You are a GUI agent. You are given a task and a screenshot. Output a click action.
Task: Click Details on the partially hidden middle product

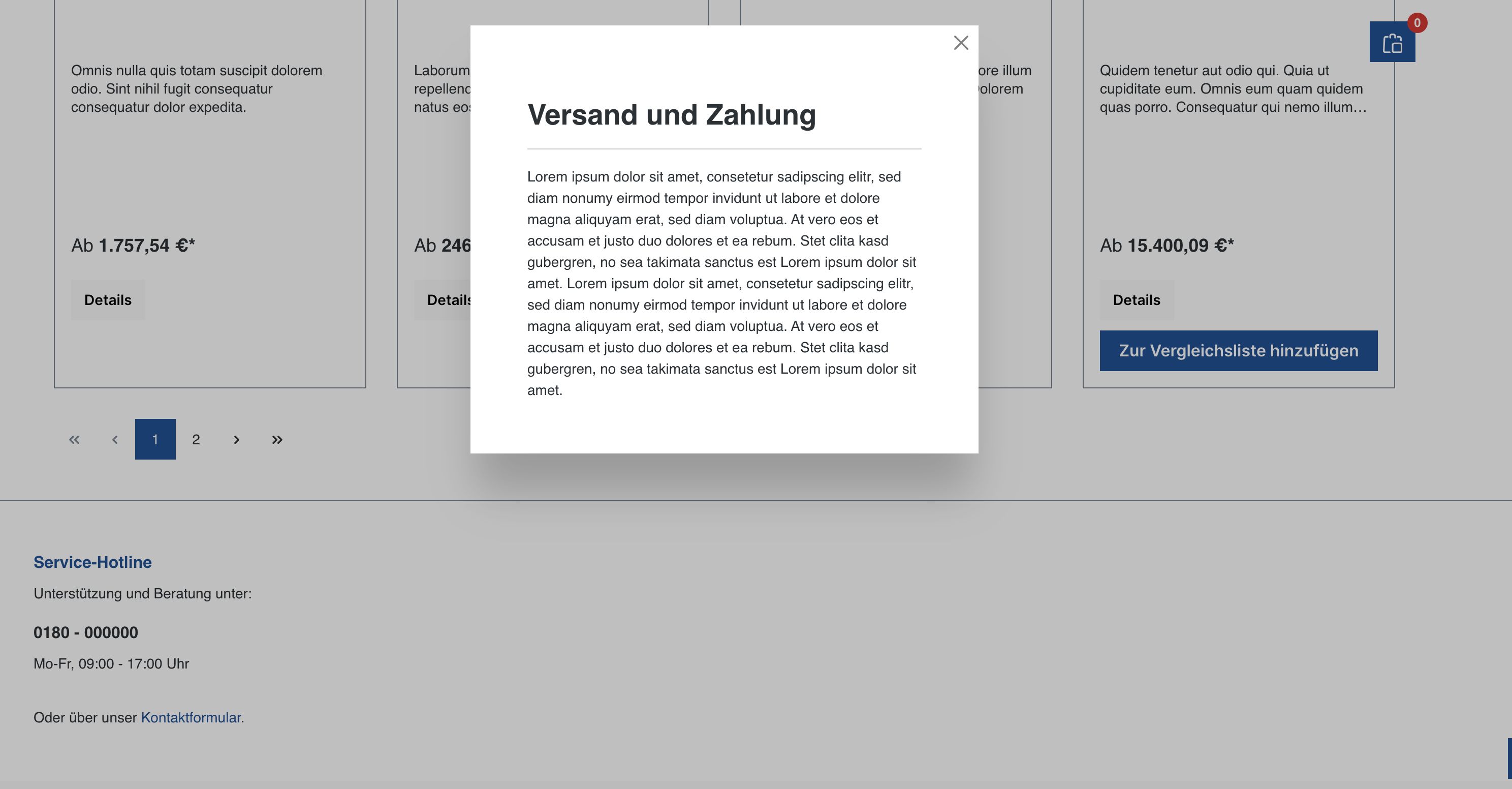coord(450,299)
